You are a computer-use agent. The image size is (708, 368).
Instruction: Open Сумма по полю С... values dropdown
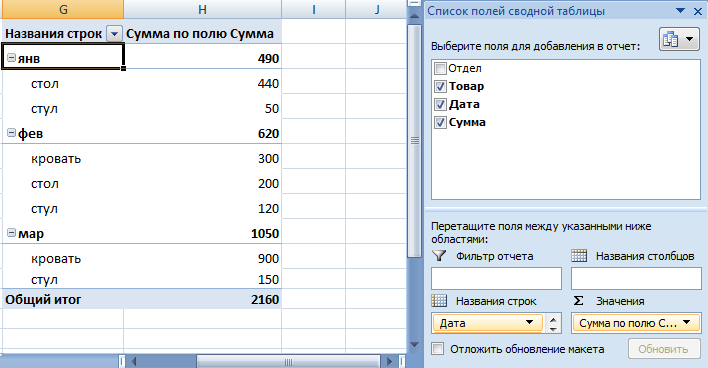[x=687, y=322]
